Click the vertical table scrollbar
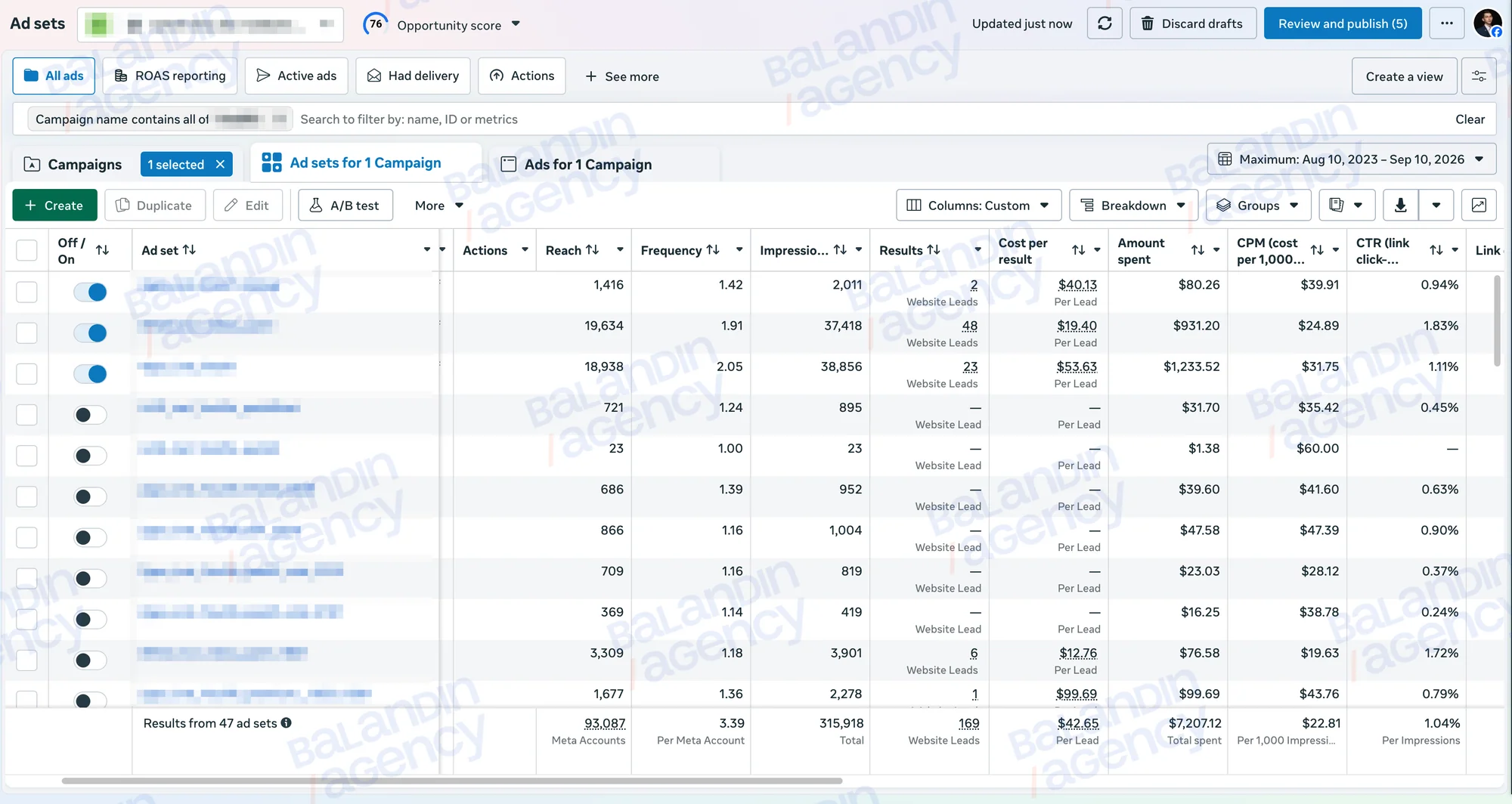This screenshot has height=804, width=1512. tap(1497, 320)
